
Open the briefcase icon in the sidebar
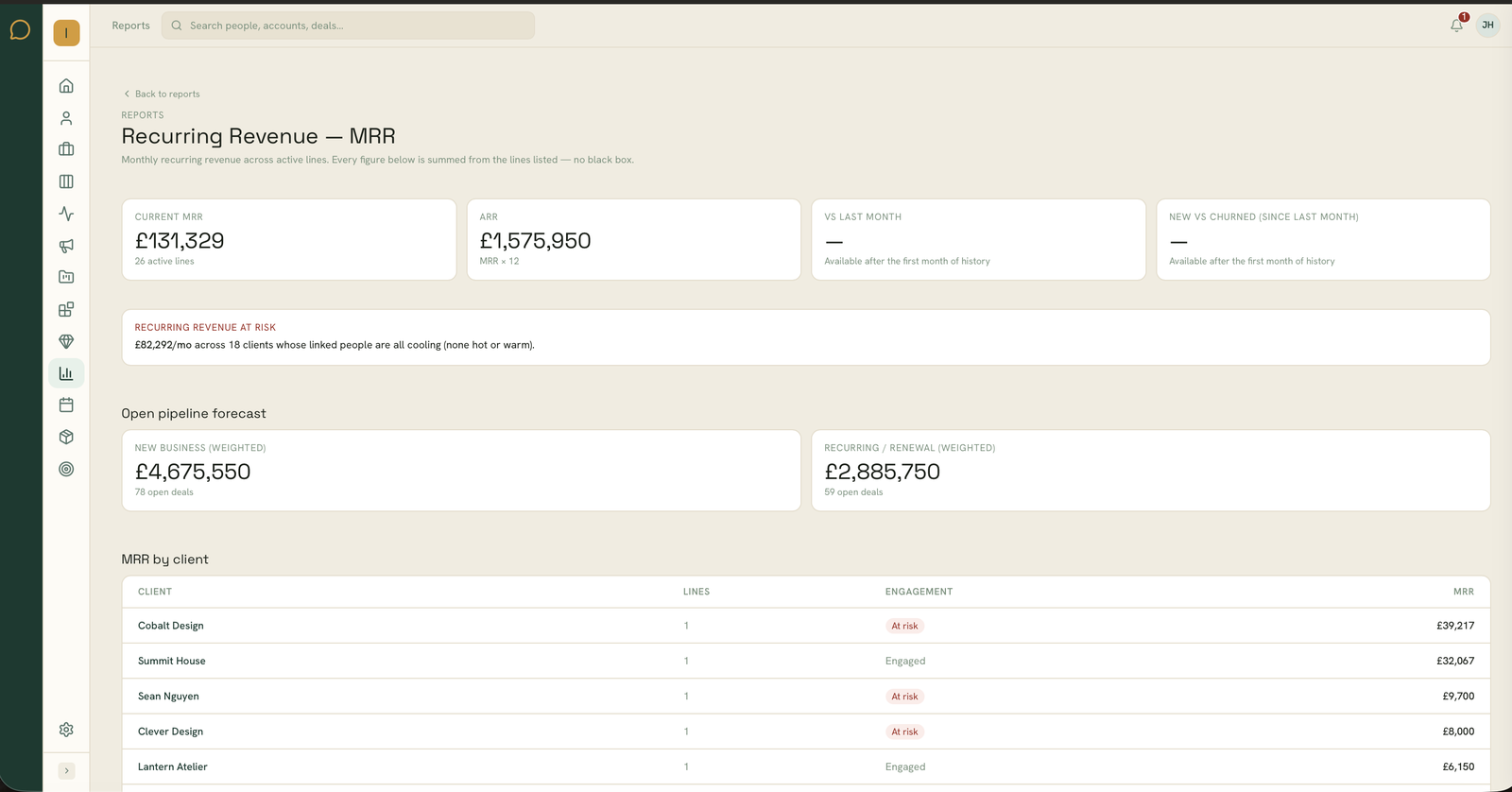point(66,149)
